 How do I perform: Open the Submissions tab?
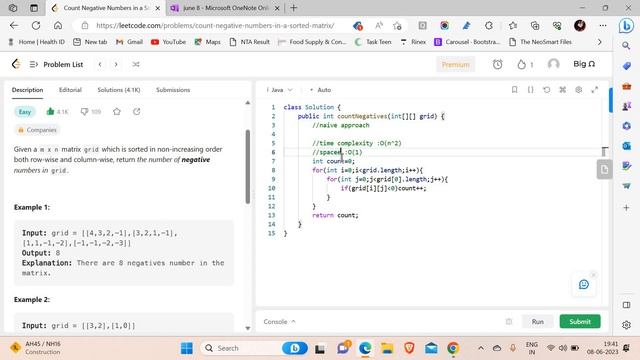[x=173, y=90]
